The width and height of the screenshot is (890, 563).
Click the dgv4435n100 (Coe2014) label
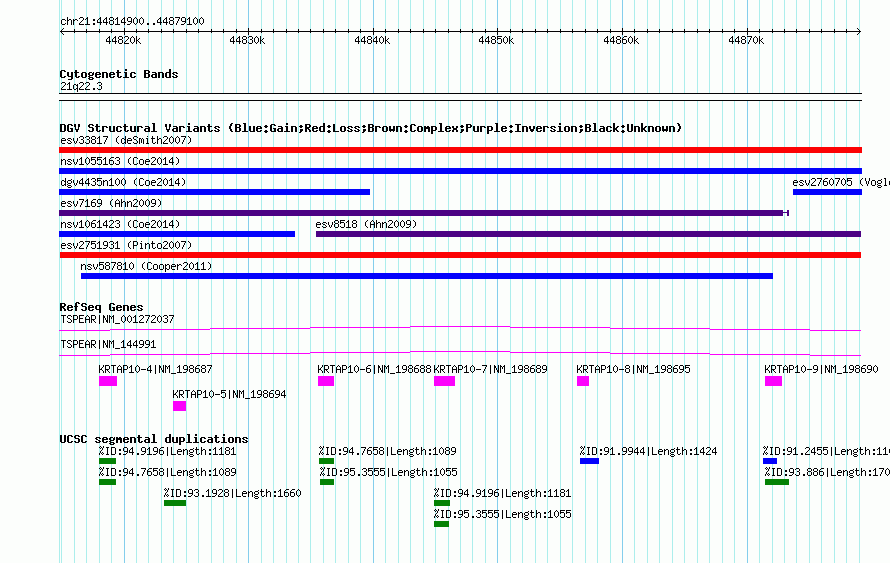coord(123,182)
